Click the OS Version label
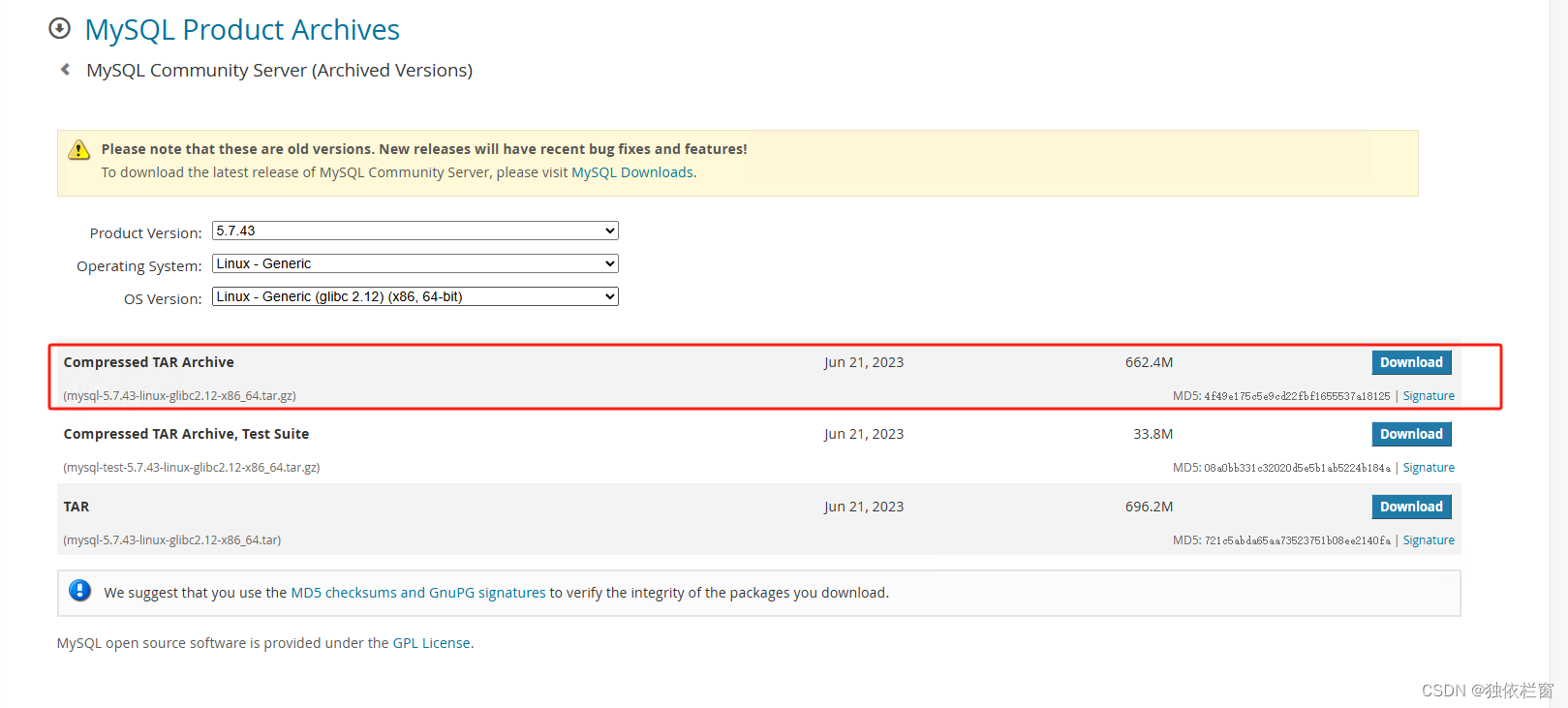Image resolution: width=1568 pixels, height=708 pixels. pyautogui.click(x=163, y=299)
